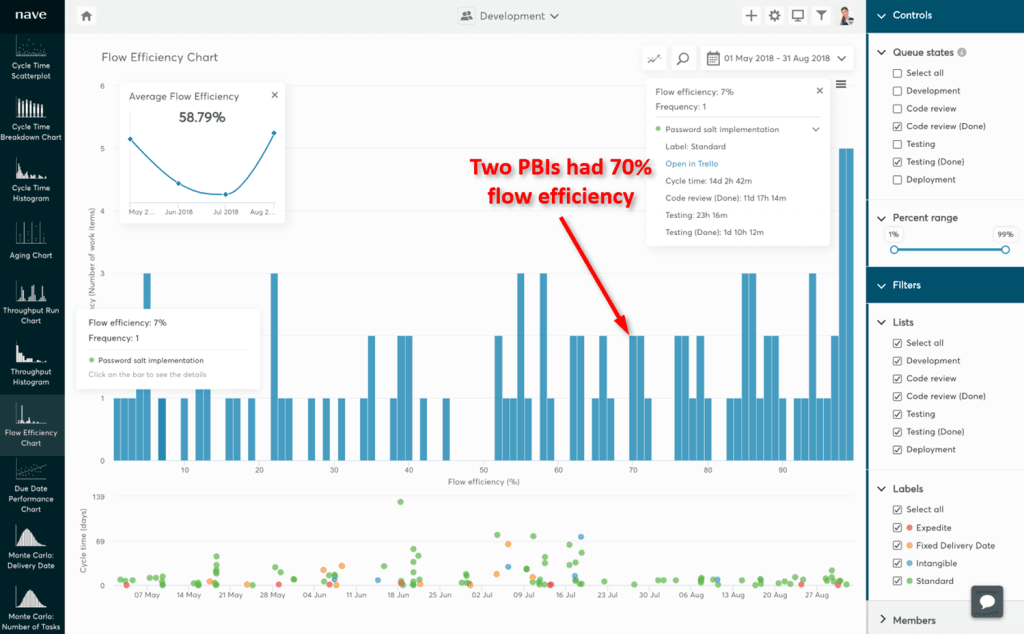Open the date range dropdown
1024x634 pixels.
(778, 59)
